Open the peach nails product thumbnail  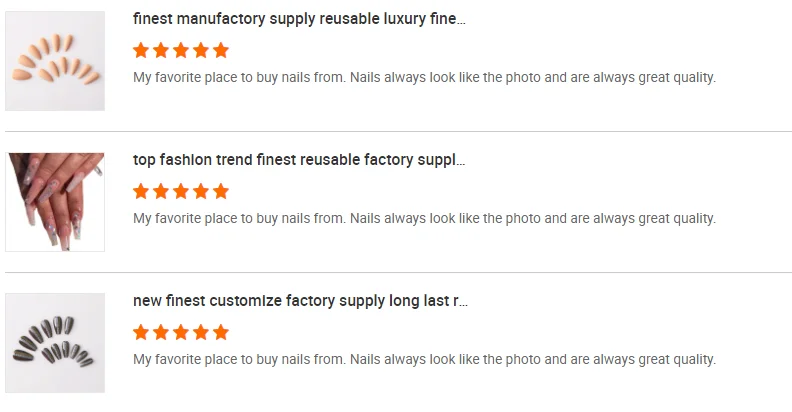(55, 61)
